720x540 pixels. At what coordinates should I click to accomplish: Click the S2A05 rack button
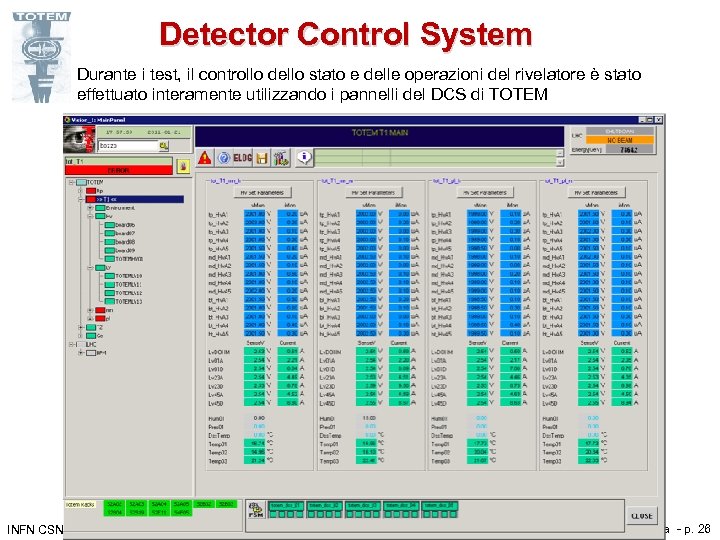(181, 504)
